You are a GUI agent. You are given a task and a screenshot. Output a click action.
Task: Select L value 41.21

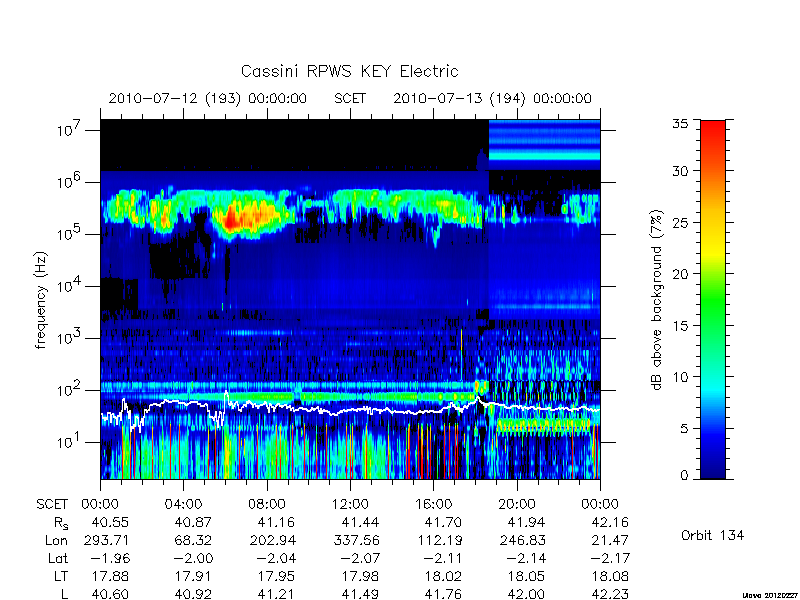276,594
